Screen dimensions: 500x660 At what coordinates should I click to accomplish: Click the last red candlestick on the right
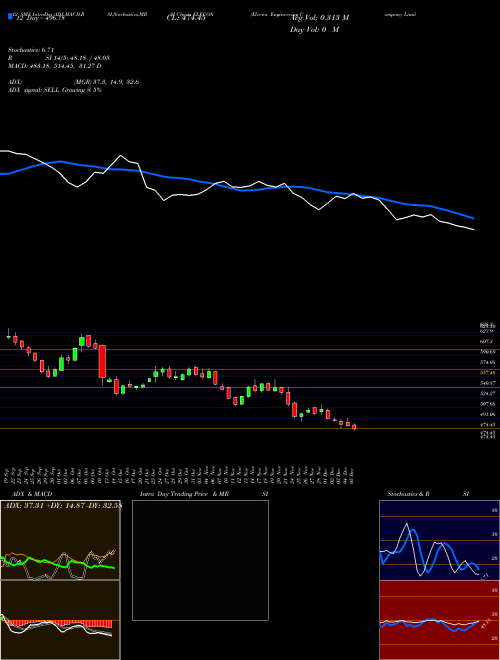pyautogui.click(x=354, y=427)
